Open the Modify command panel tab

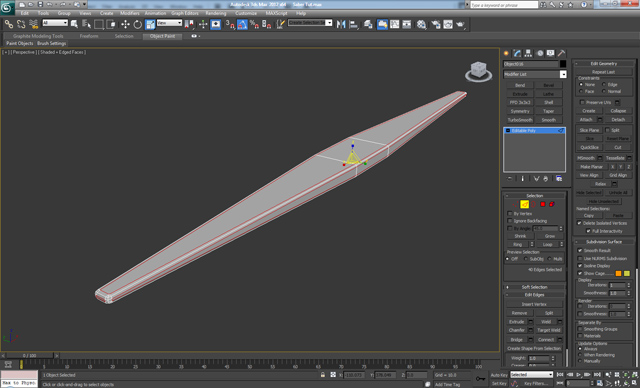pyautogui.click(x=518, y=53)
